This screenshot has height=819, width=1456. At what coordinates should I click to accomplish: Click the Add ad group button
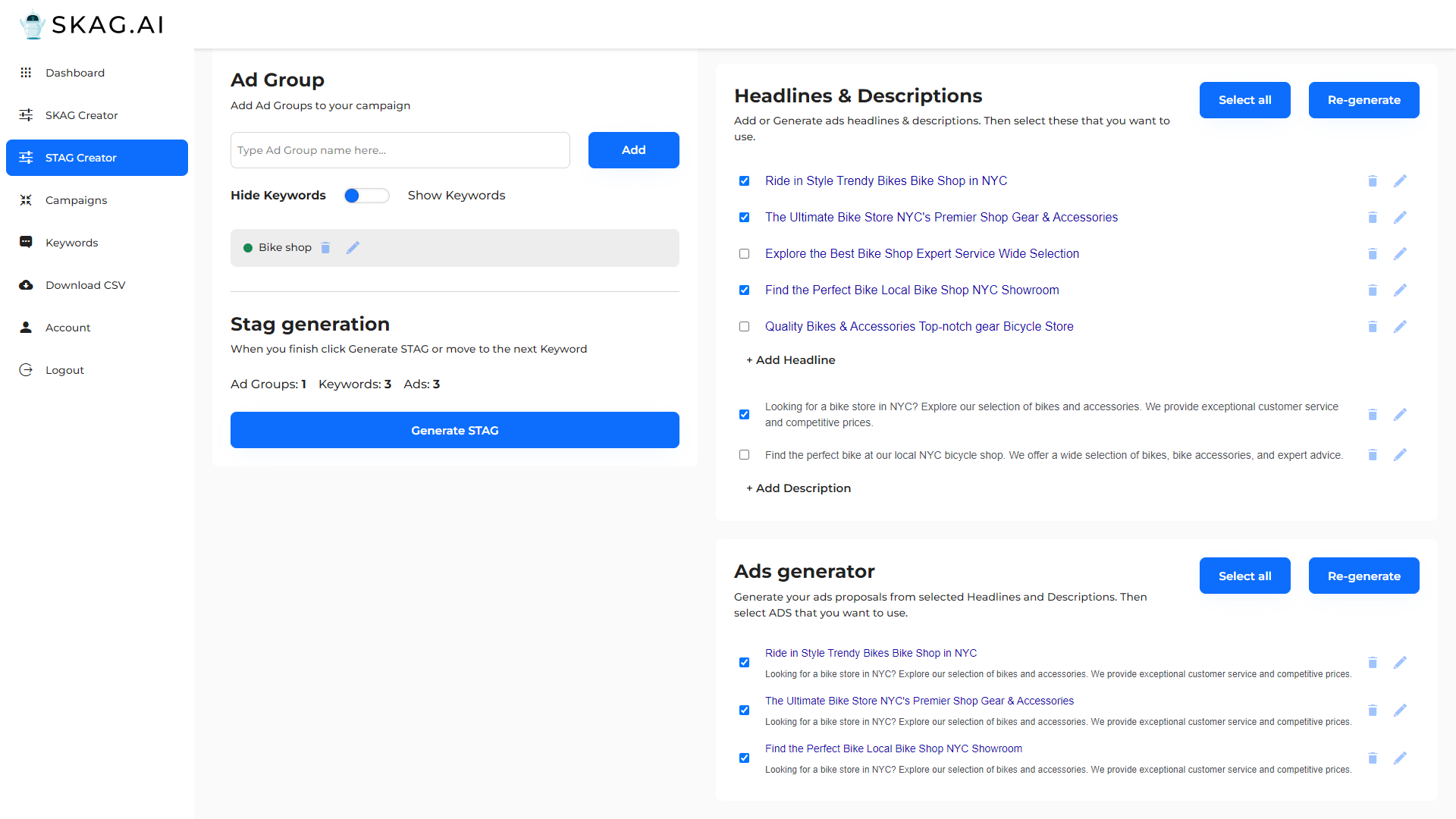click(634, 150)
